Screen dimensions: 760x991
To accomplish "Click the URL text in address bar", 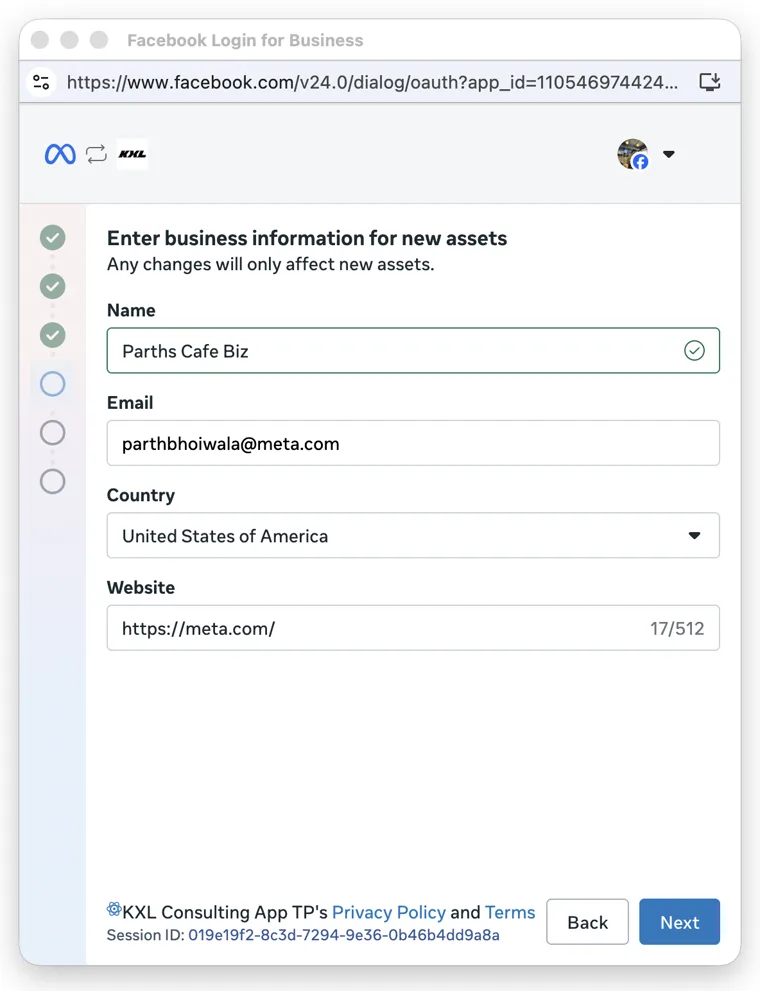I will (372, 82).
